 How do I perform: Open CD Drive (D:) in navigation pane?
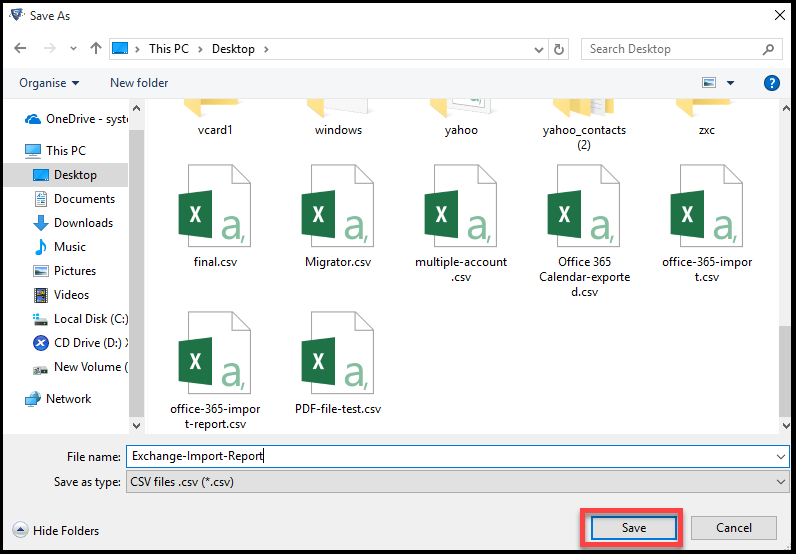[80, 343]
